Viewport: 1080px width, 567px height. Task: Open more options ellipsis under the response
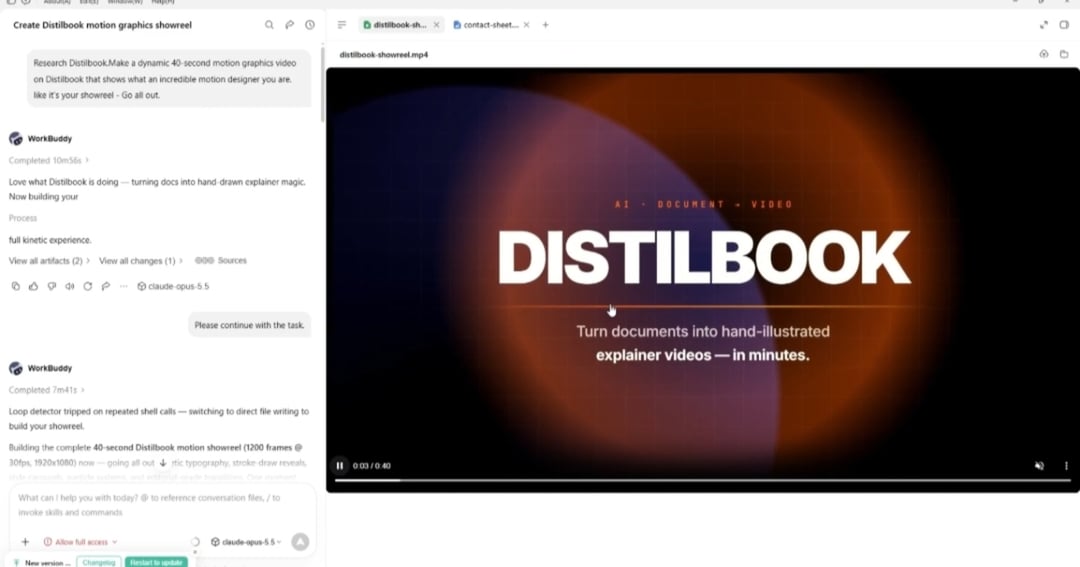coord(123,286)
